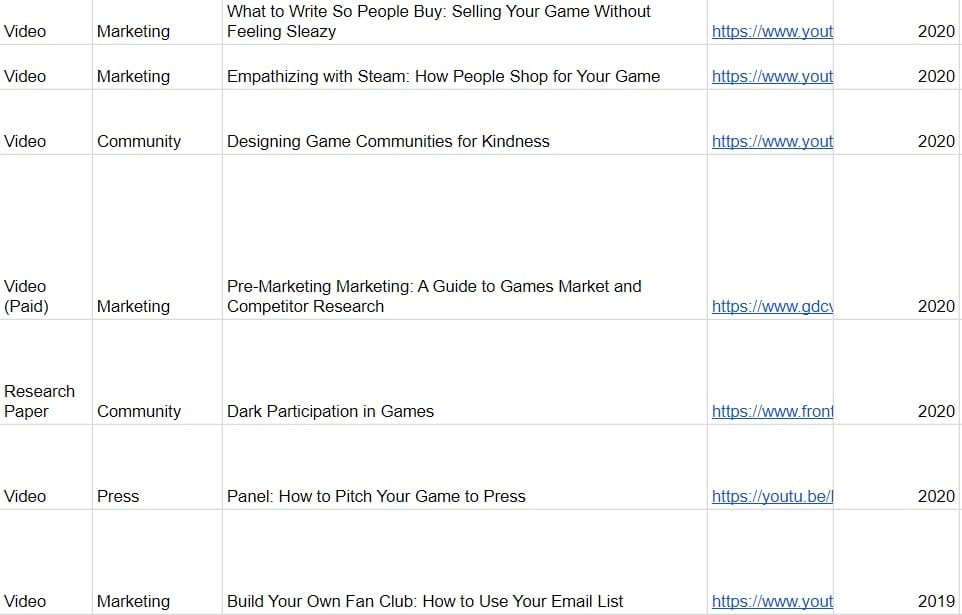
Task: Select the Community cell in the Research Paper row
Action: pos(139,411)
